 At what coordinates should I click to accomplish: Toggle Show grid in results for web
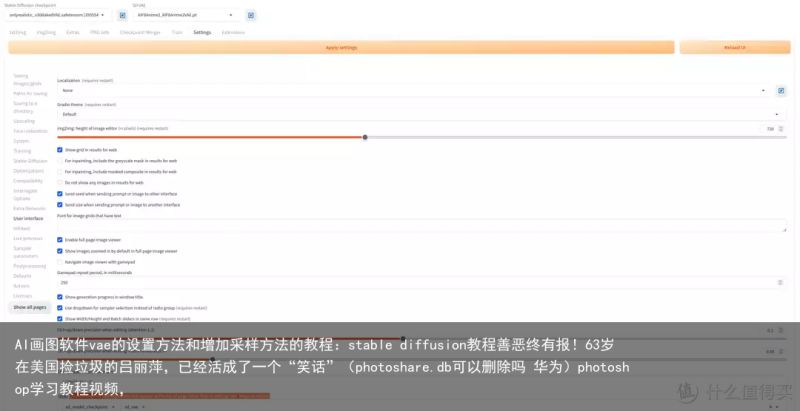coord(60,150)
